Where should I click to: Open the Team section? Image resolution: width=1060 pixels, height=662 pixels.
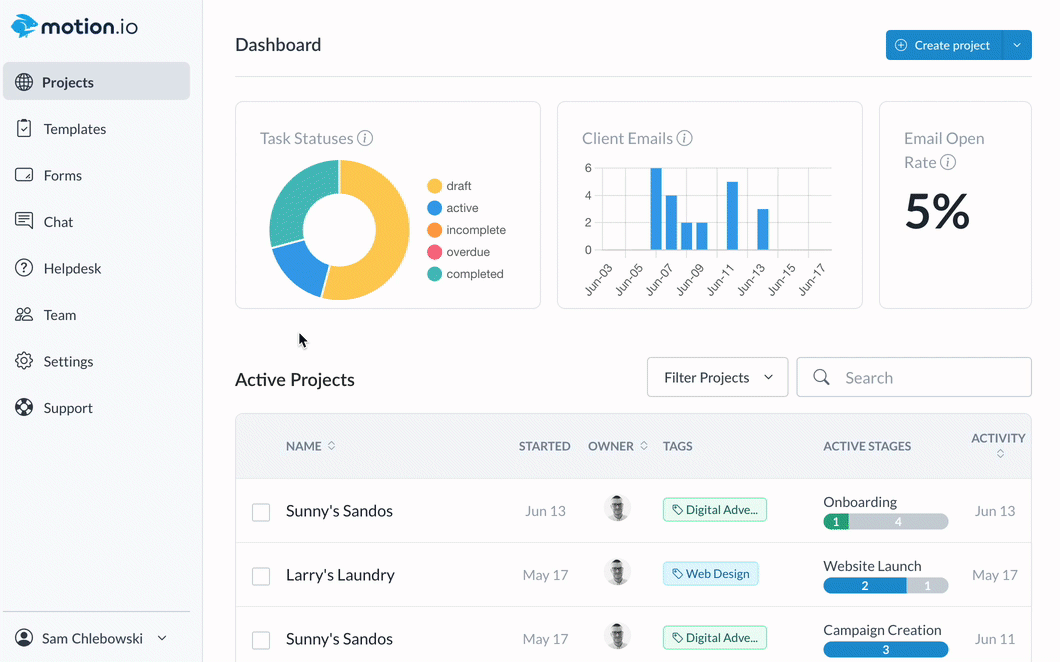pyautogui.click(x=59, y=315)
